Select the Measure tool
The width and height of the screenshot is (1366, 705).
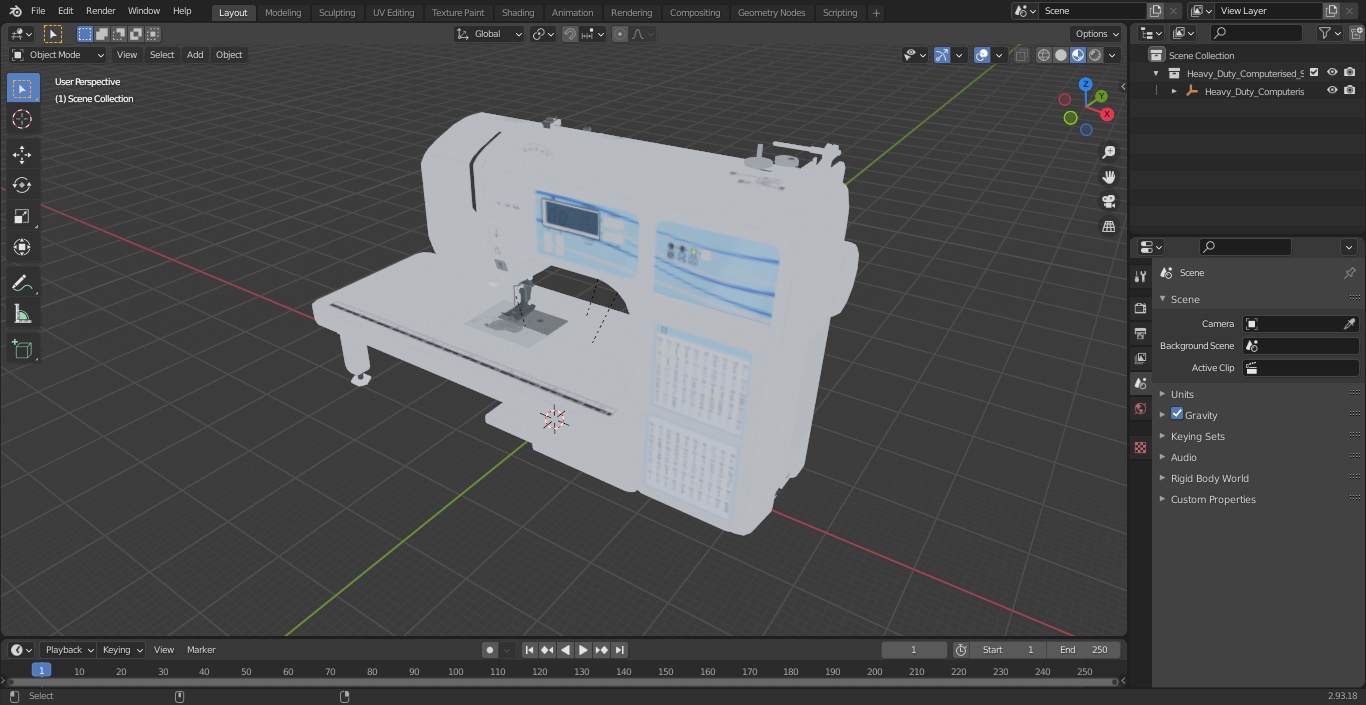click(x=22, y=315)
